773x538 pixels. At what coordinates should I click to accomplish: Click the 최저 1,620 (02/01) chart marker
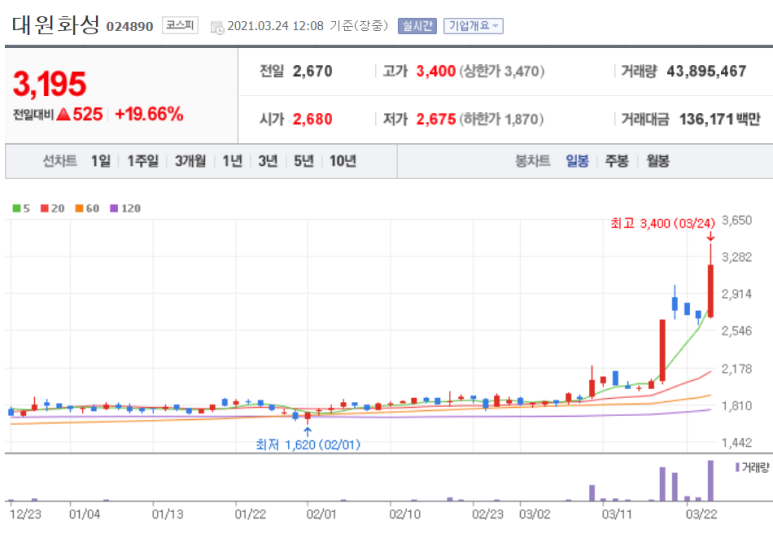[x=308, y=444]
